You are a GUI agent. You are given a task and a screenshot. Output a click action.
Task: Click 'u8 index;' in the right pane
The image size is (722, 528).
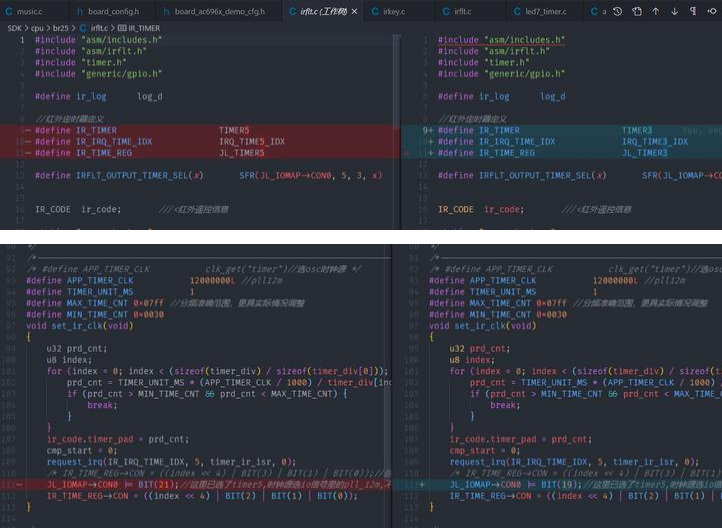[x=472, y=360]
